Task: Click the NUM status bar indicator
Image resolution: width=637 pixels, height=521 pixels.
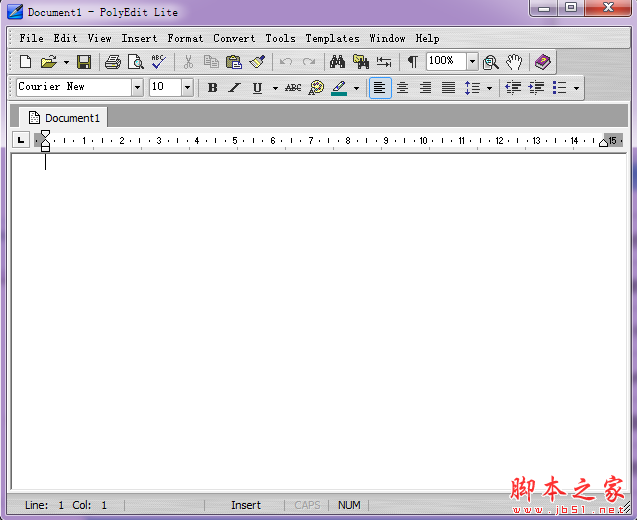Action: (349, 505)
